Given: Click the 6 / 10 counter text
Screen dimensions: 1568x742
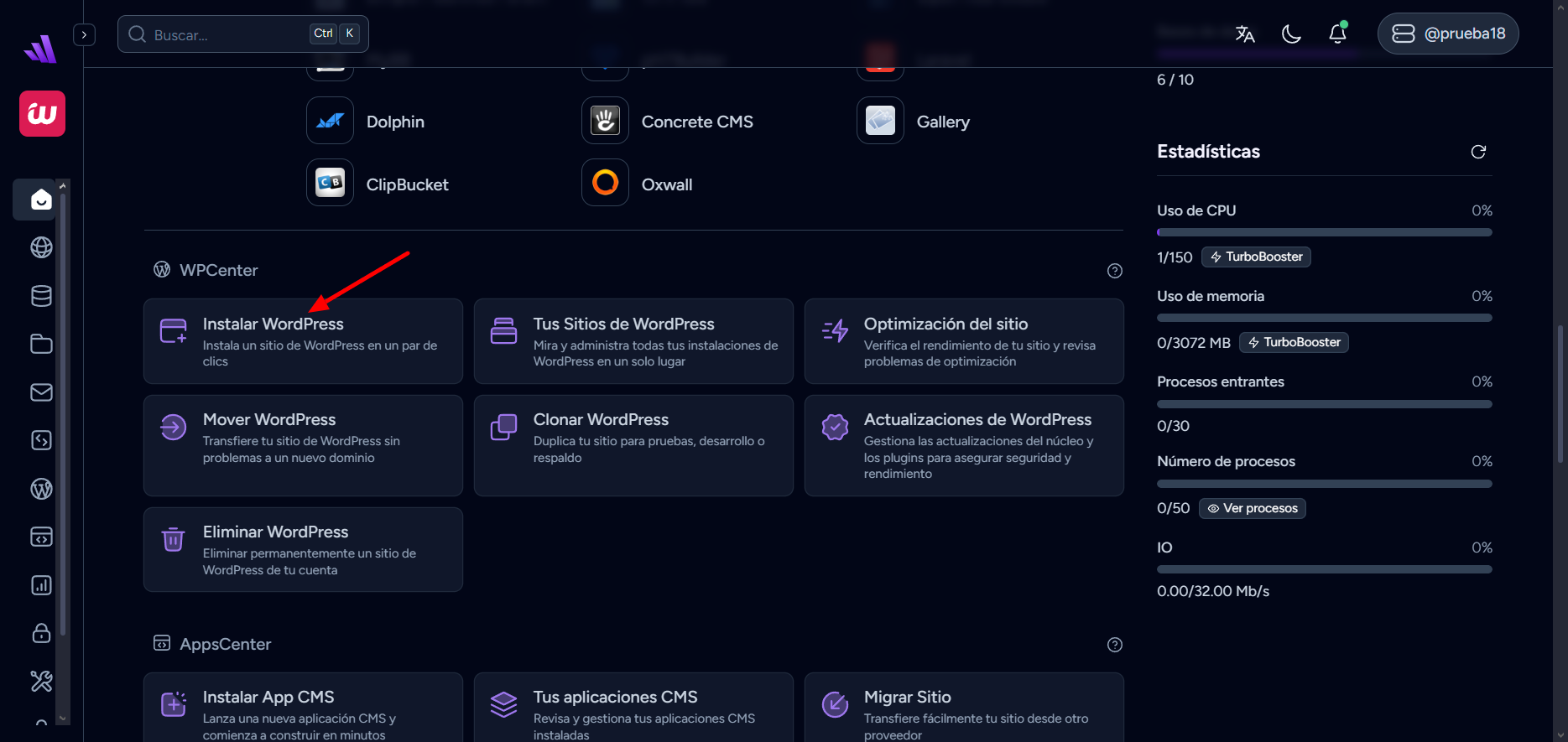Looking at the screenshot, I should pyautogui.click(x=1175, y=80).
